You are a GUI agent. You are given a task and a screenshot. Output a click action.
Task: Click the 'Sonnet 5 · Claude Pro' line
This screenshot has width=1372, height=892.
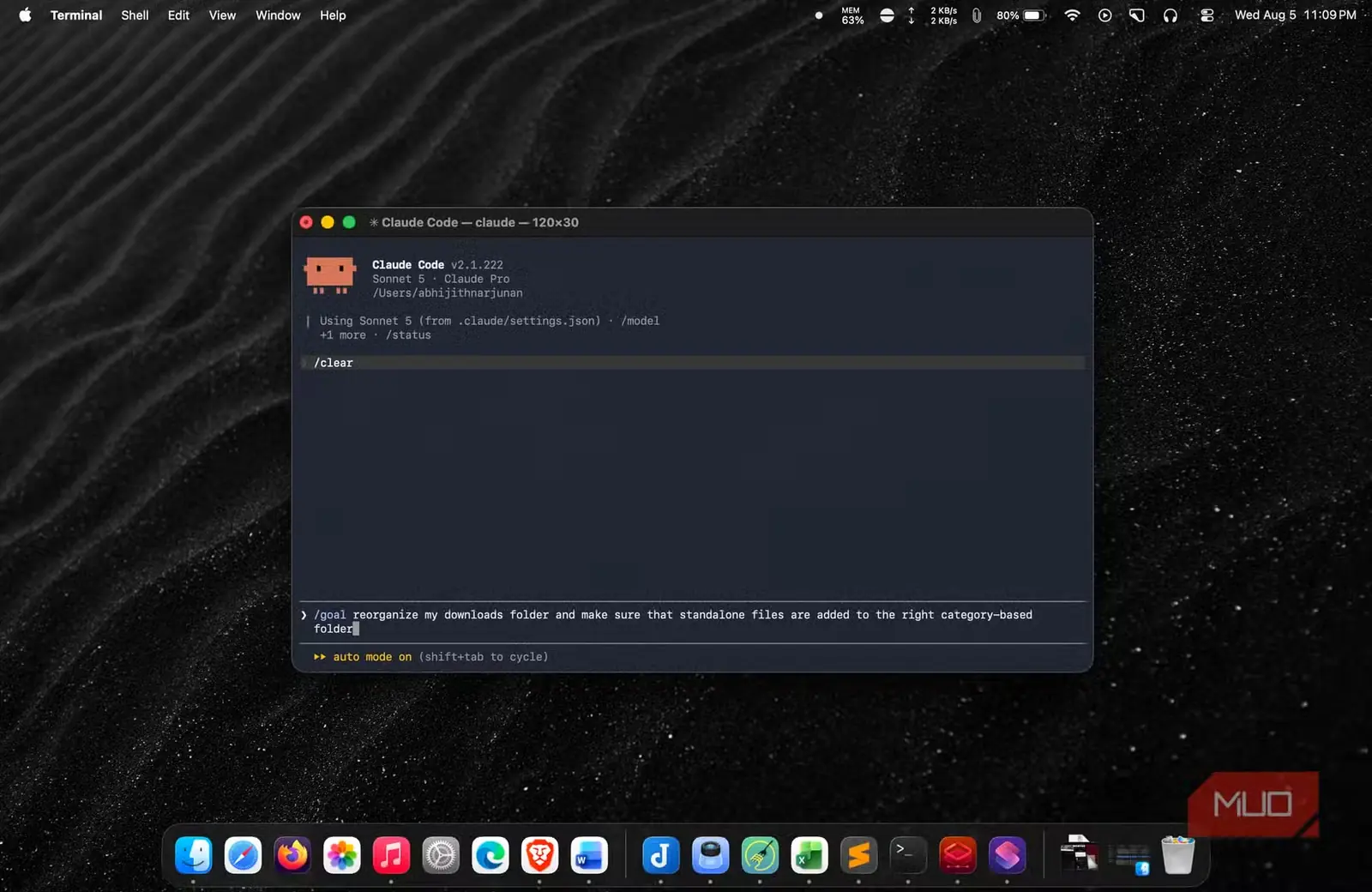[441, 279]
